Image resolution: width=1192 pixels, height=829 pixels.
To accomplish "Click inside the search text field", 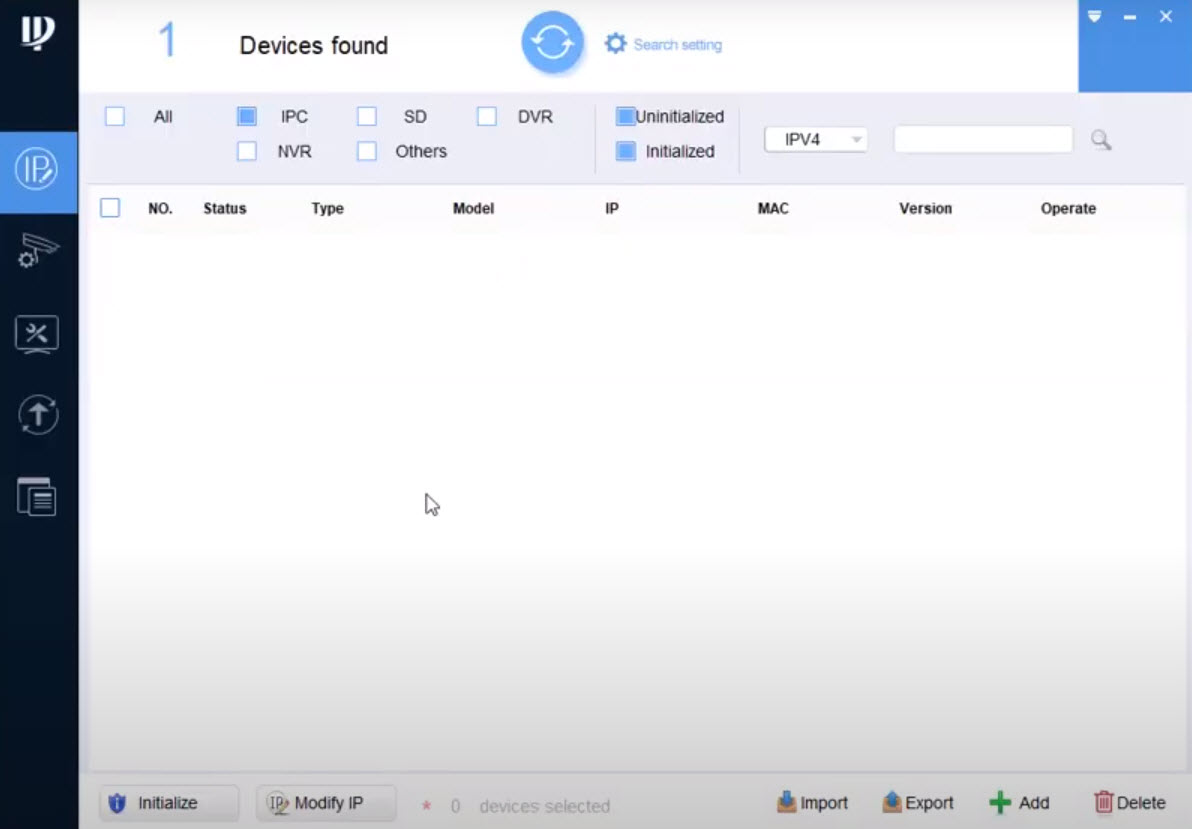I will (x=982, y=139).
